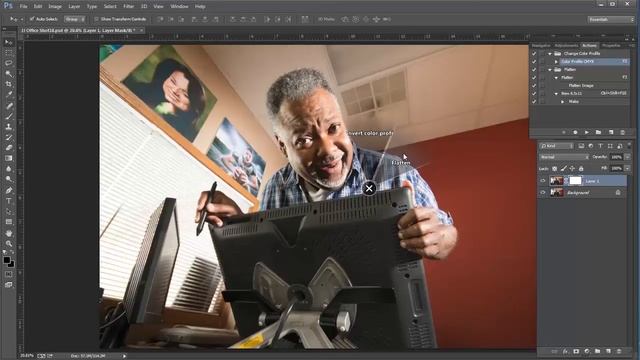Toggle the checkmark for the Flatten Image step
The image size is (640, 360).
[534, 85]
